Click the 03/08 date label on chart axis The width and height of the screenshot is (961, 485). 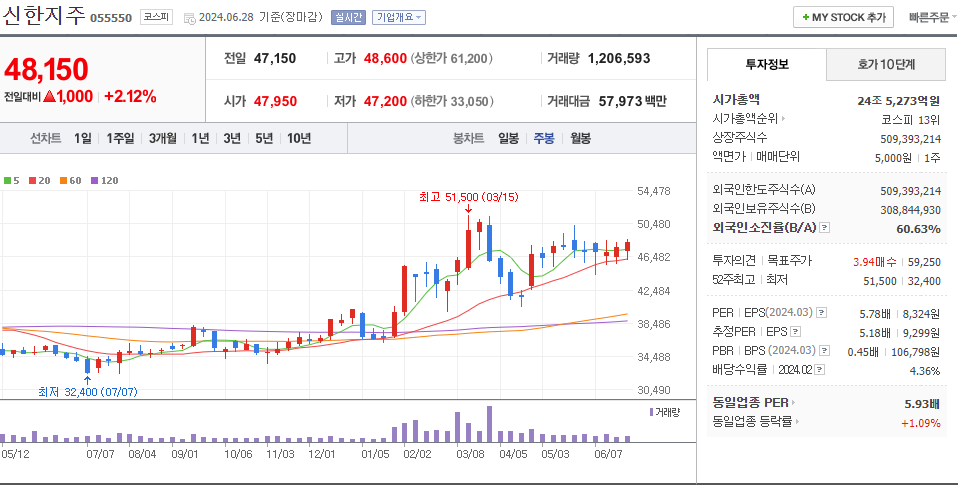click(470, 454)
